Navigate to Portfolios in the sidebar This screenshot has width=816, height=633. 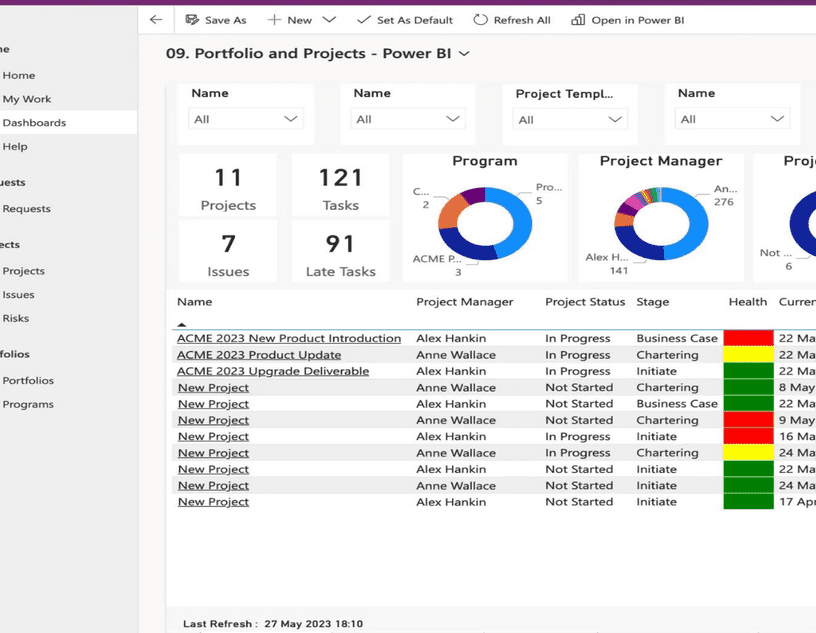[x=30, y=380]
